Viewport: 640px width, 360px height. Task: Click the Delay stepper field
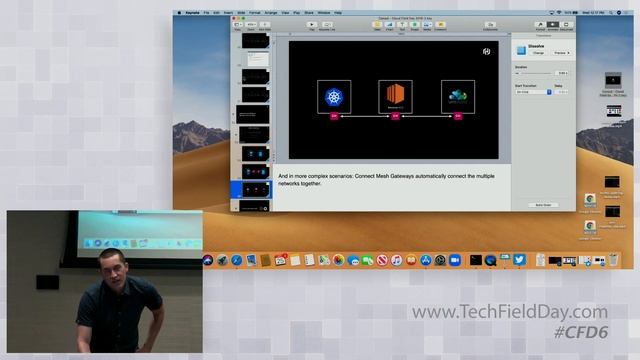tap(561, 92)
